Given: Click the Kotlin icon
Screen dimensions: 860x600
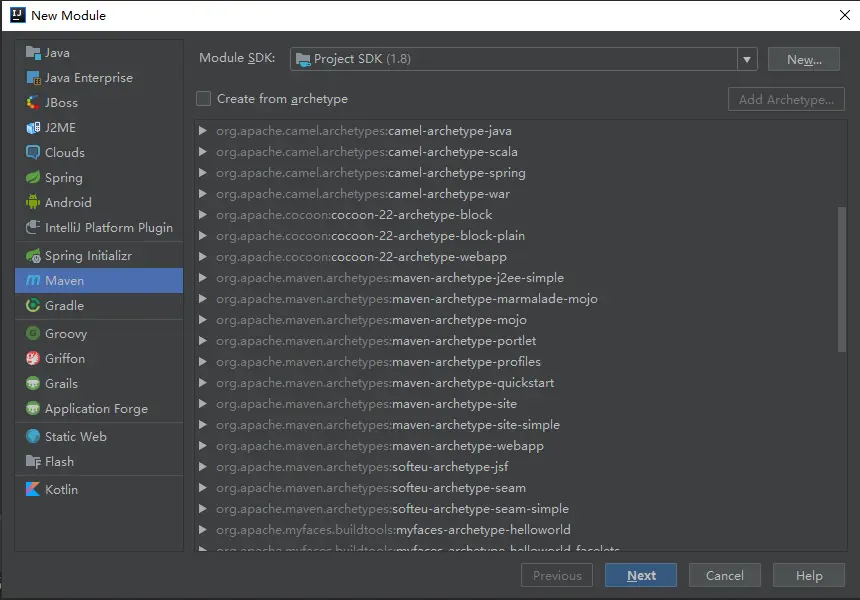Looking at the screenshot, I should click(x=33, y=490).
